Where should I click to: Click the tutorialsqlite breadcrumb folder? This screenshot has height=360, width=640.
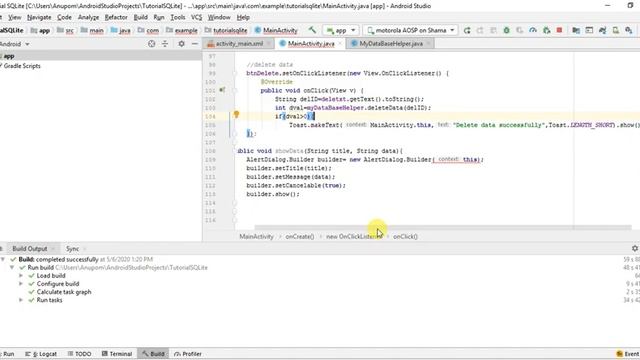pos(226,30)
